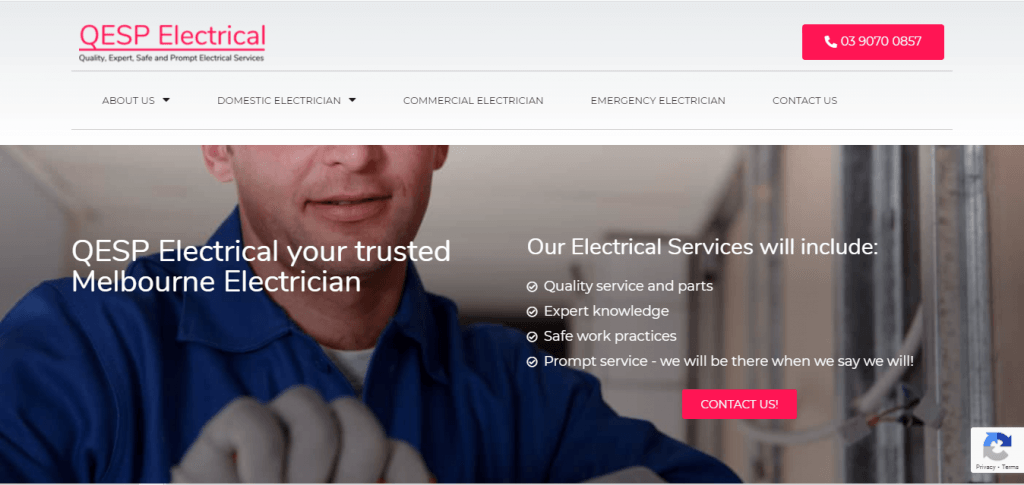Screen dimensions: 1024x485
Task: Open the About Us menu
Action: pos(128,101)
